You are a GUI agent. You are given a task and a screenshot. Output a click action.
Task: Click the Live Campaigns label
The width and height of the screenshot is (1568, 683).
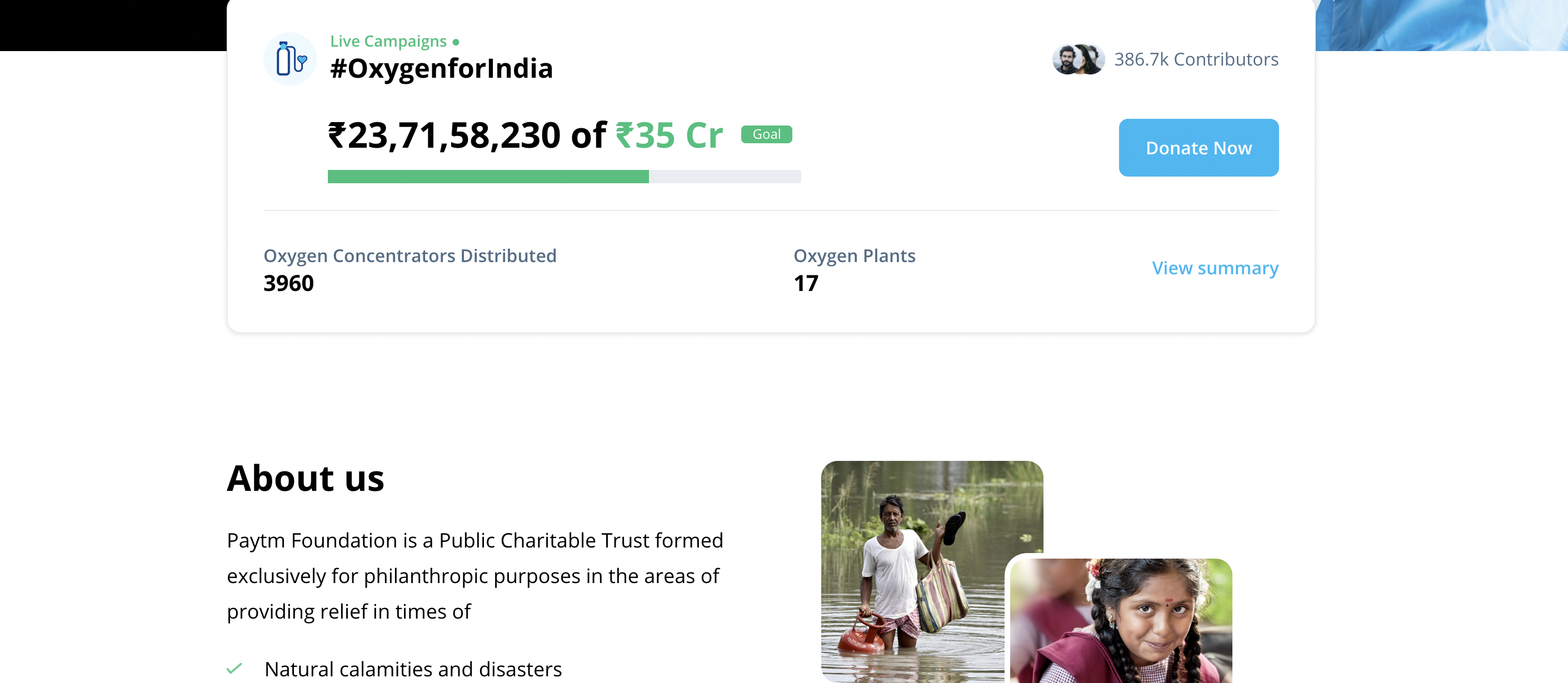point(388,41)
